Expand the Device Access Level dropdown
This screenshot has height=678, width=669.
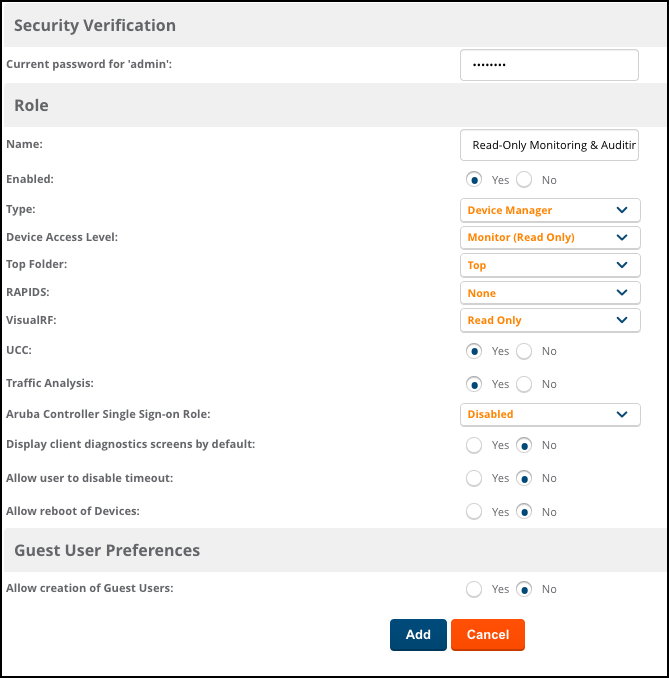pyautogui.click(x=549, y=238)
